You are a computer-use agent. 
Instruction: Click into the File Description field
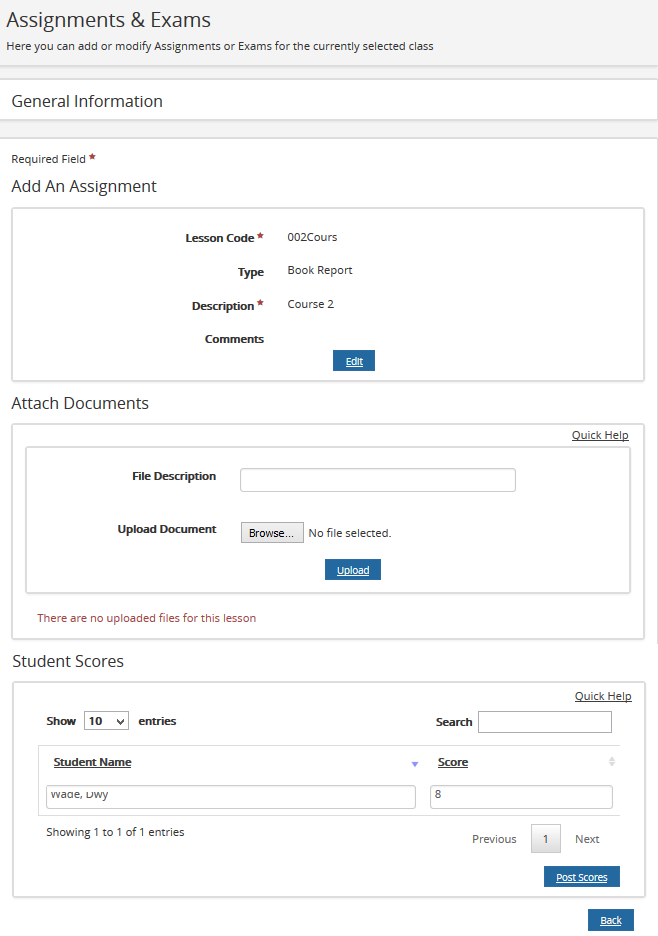point(378,480)
